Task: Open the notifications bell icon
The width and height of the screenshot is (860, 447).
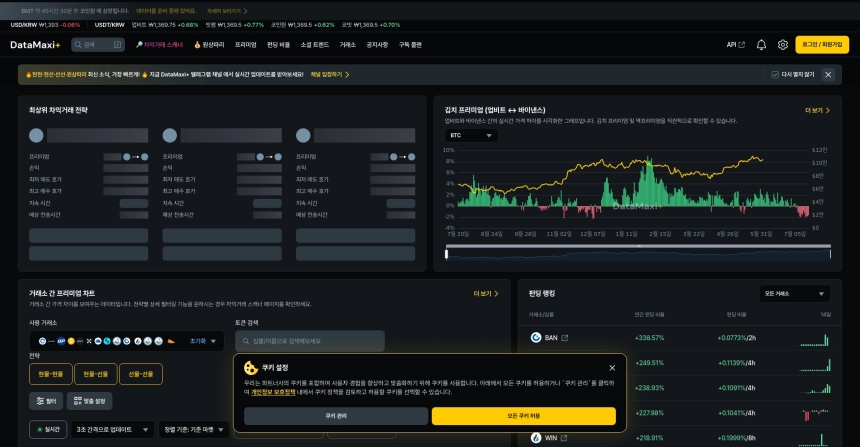Action: (x=761, y=45)
